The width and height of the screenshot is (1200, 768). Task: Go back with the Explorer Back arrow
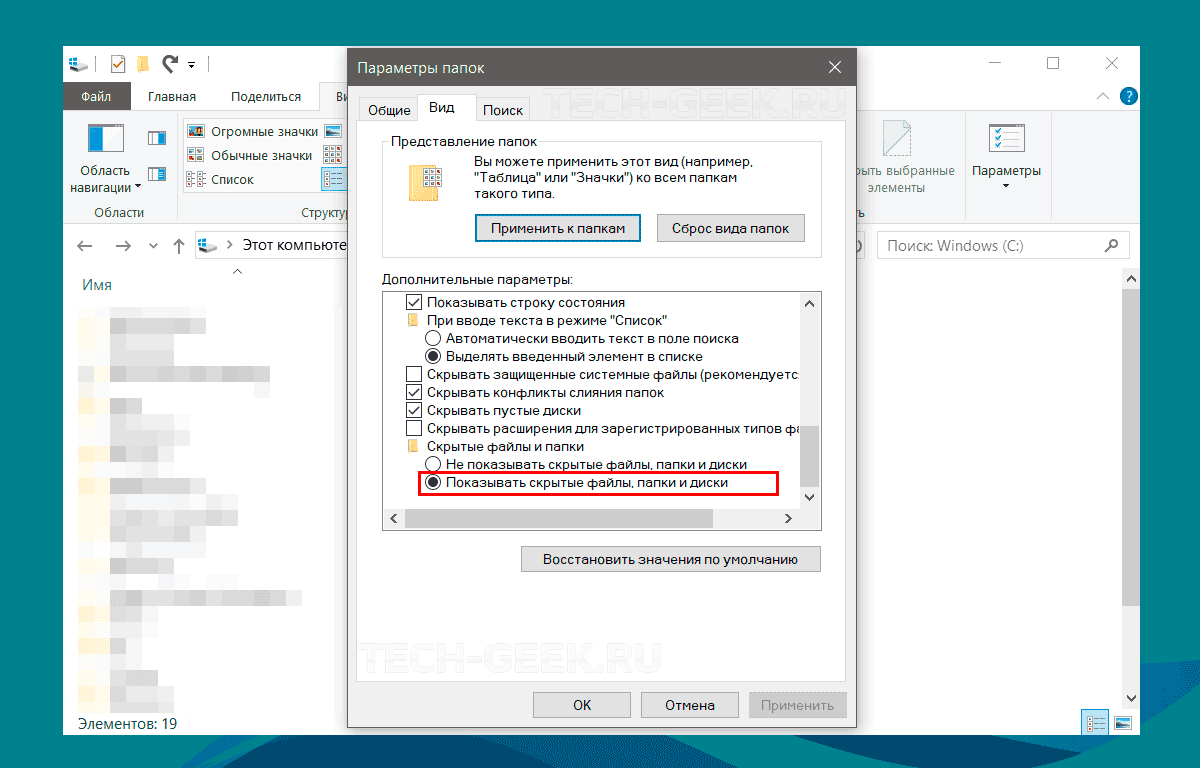85,246
